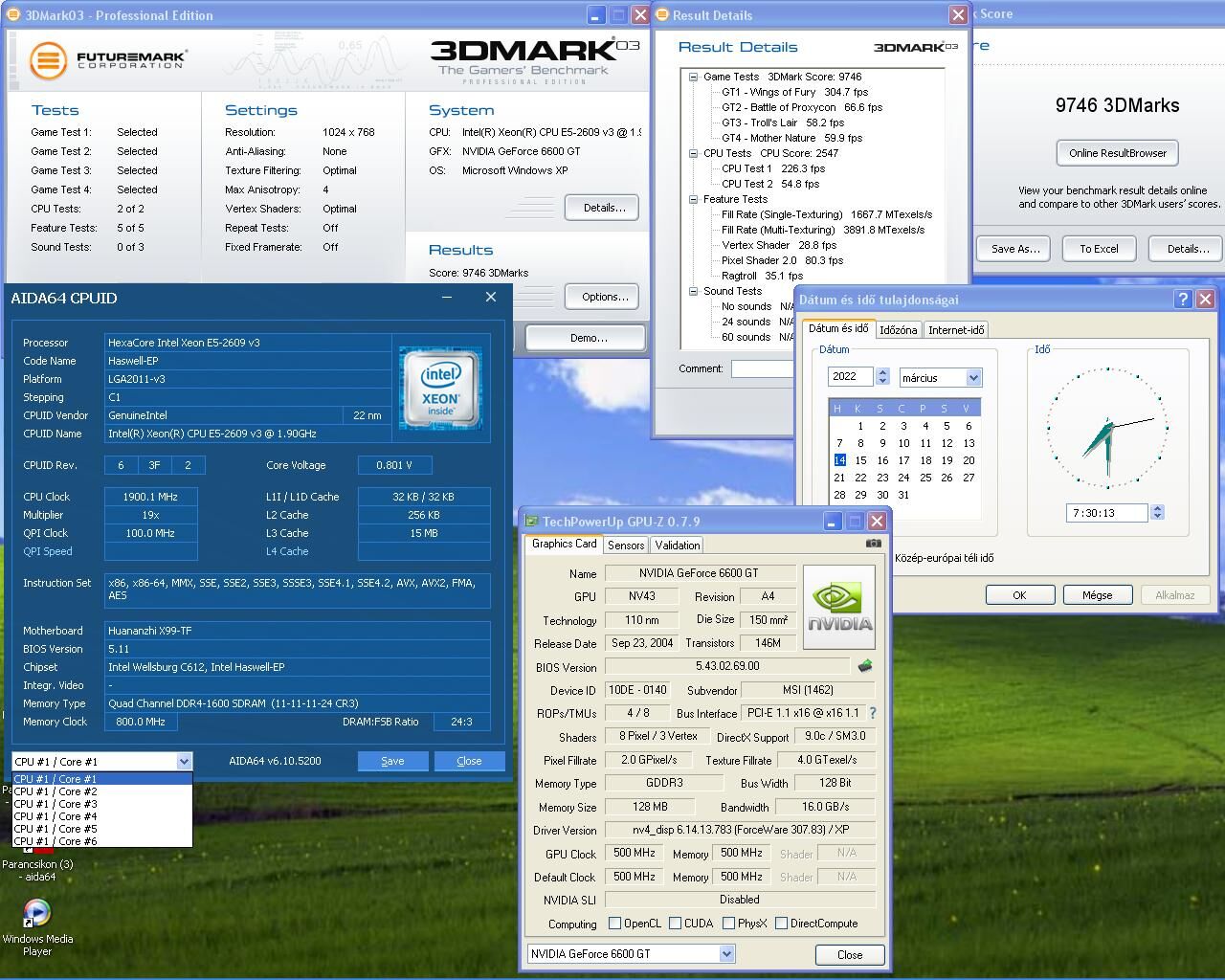Select the CPU Test 1 result row
This screenshot has width=1225, height=980.
pos(773,168)
